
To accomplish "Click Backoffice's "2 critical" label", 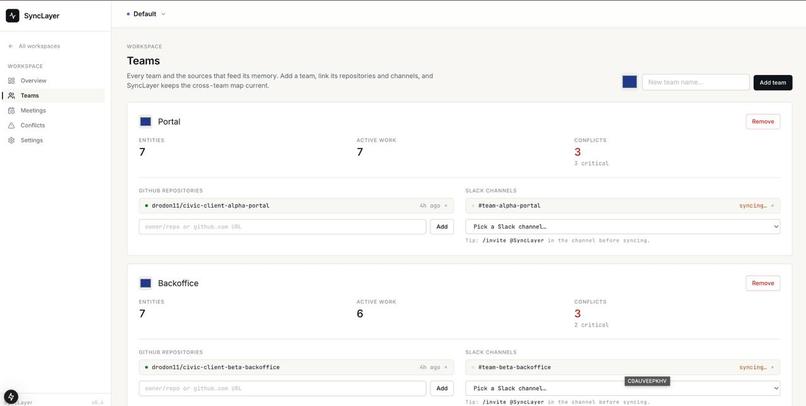I will coord(591,325).
